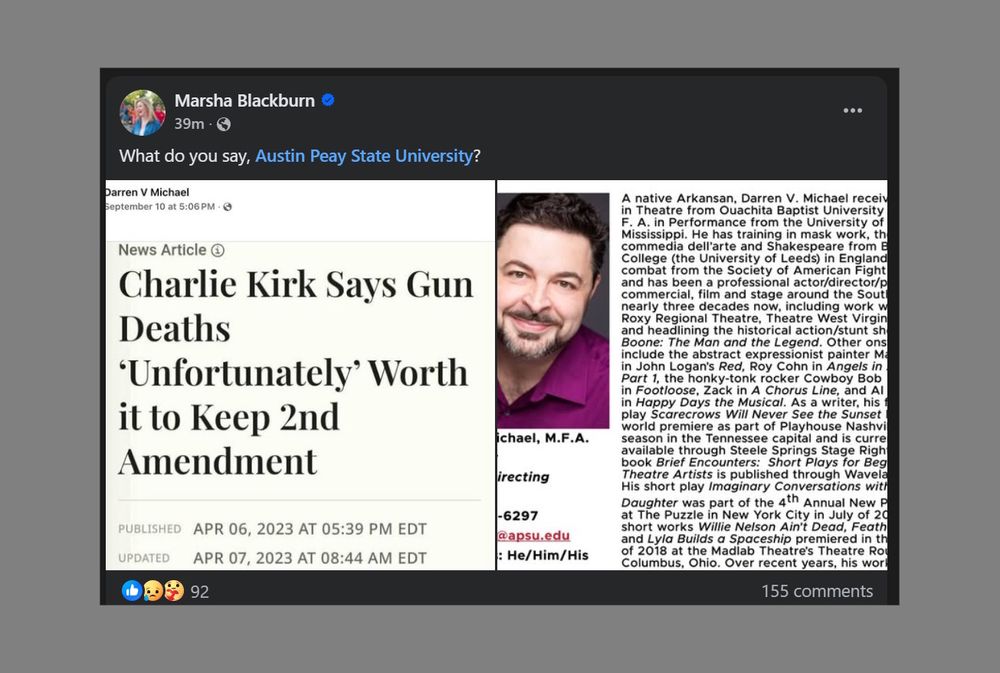Click the Marsha Blackburn name link
The height and width of the screenshot is (673, 1000).
[244, 101]
